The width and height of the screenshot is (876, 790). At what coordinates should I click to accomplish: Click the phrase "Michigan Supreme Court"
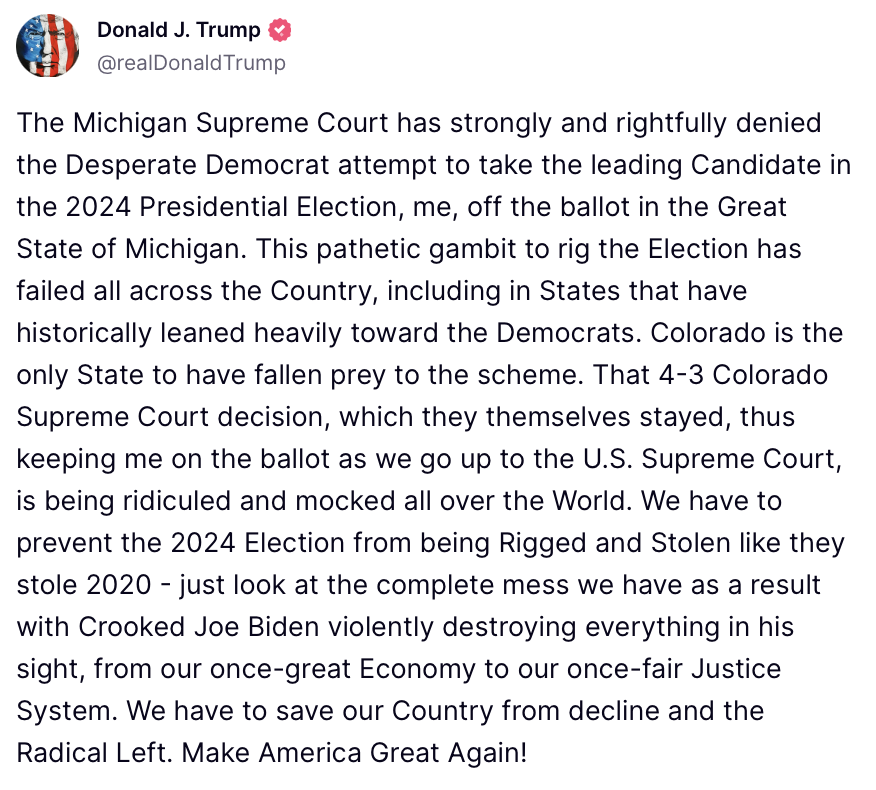230,123
